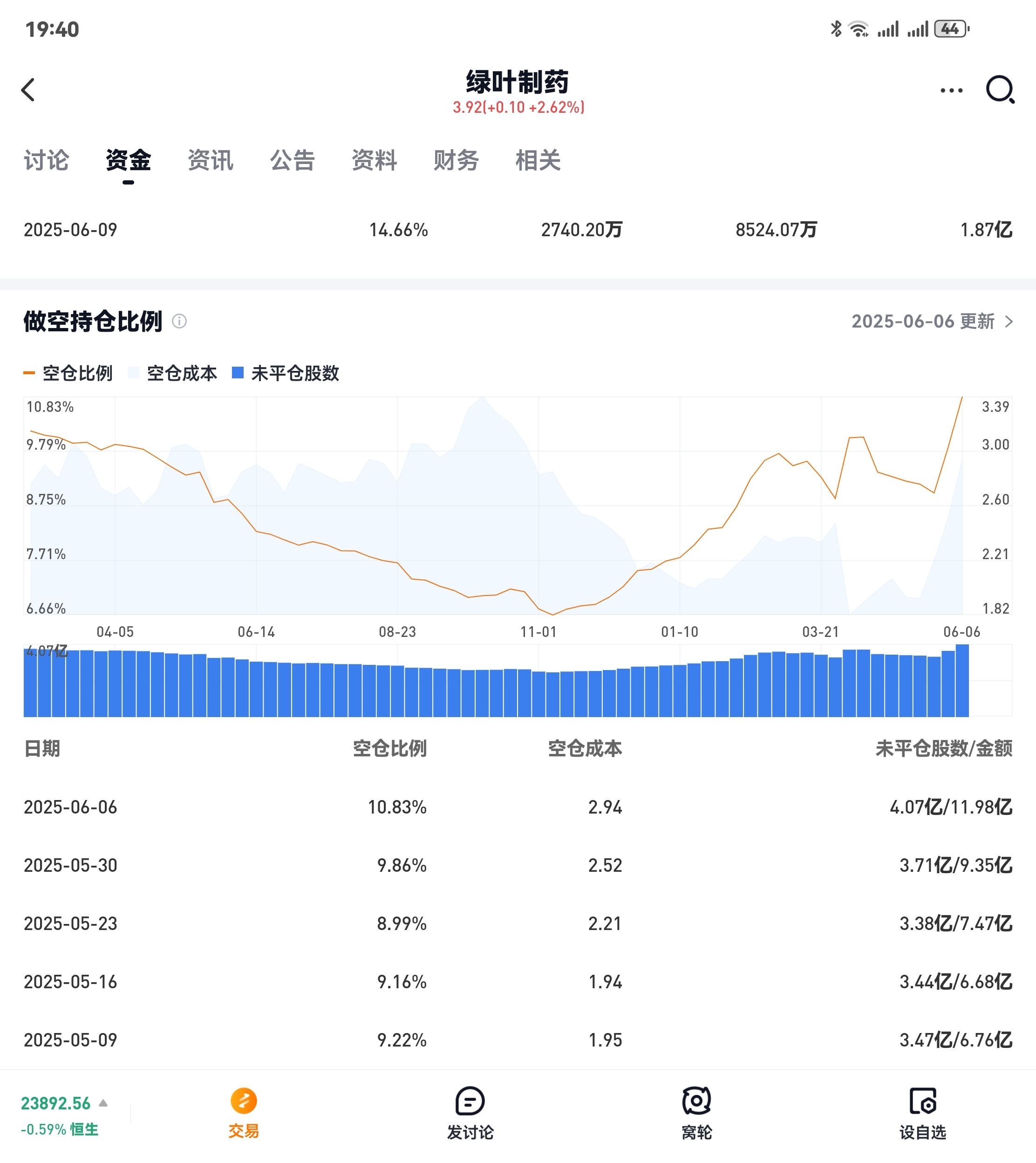The height and width of the screenshot is (1163, 1036).
Task: Tap the last blue bar in open-interest chart
Action: click(x=962, y=680)
